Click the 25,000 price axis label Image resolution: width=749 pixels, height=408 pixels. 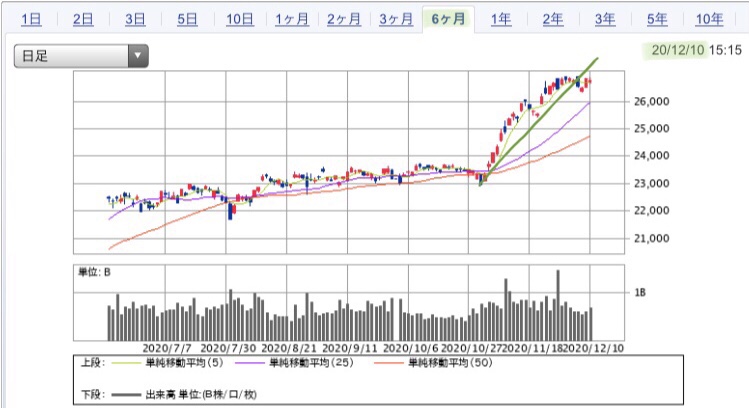click(652, 129)
